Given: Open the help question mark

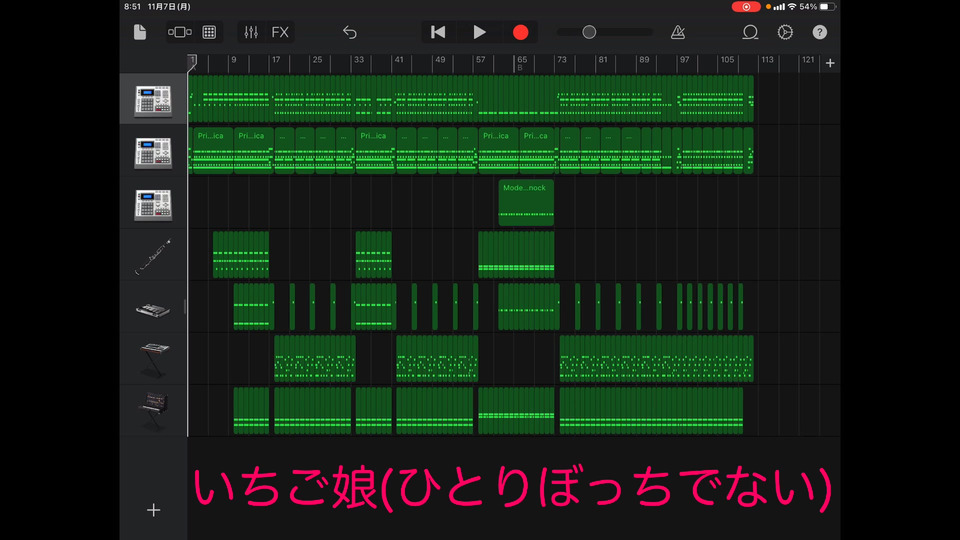Looking at the screenshot, I should click(x=820, y=32).
